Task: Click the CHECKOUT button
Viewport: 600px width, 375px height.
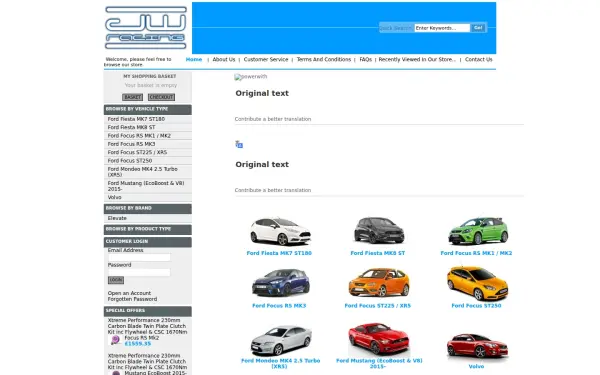Action: click(x=161, y=97)
